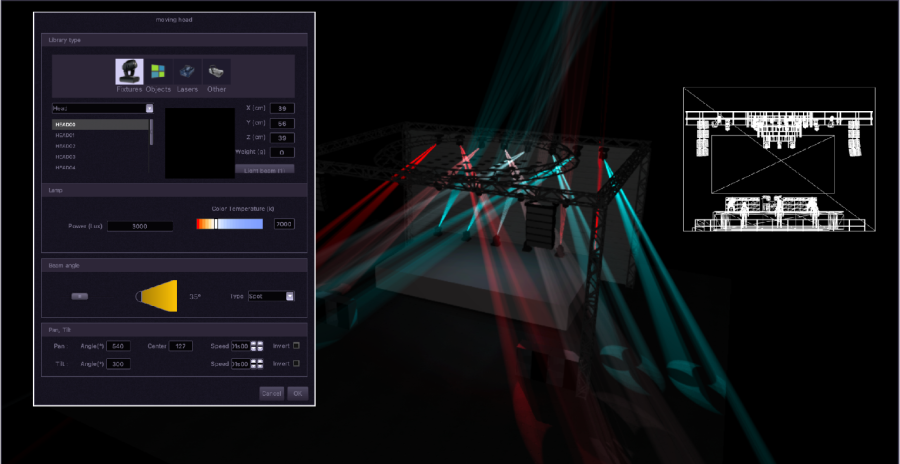Click the yellow beam angle cone preview

point(158,295)
